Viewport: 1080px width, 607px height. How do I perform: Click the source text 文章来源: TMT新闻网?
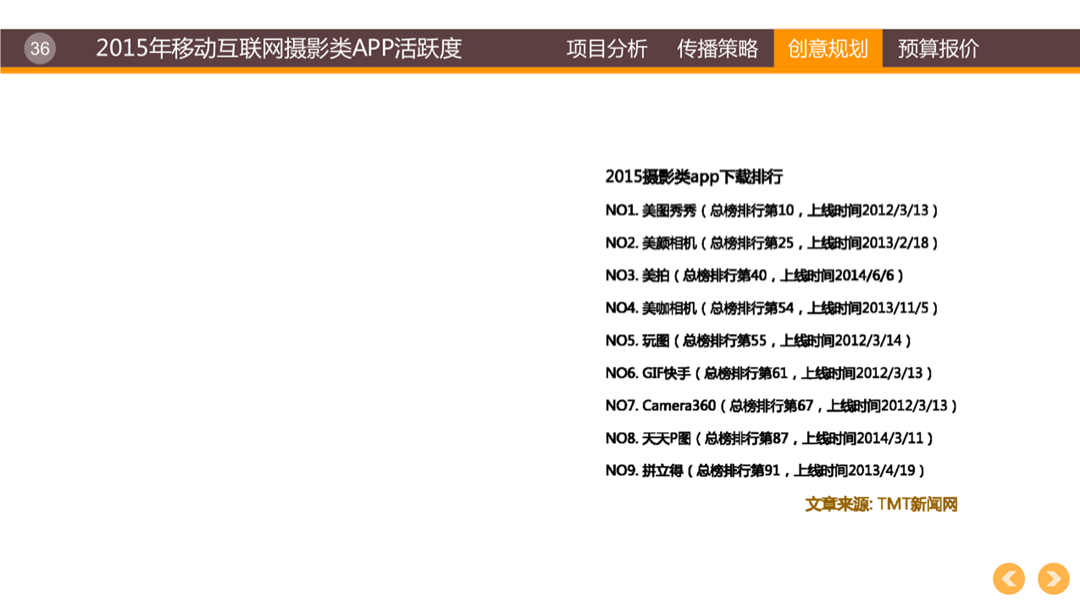pos(882,504)
